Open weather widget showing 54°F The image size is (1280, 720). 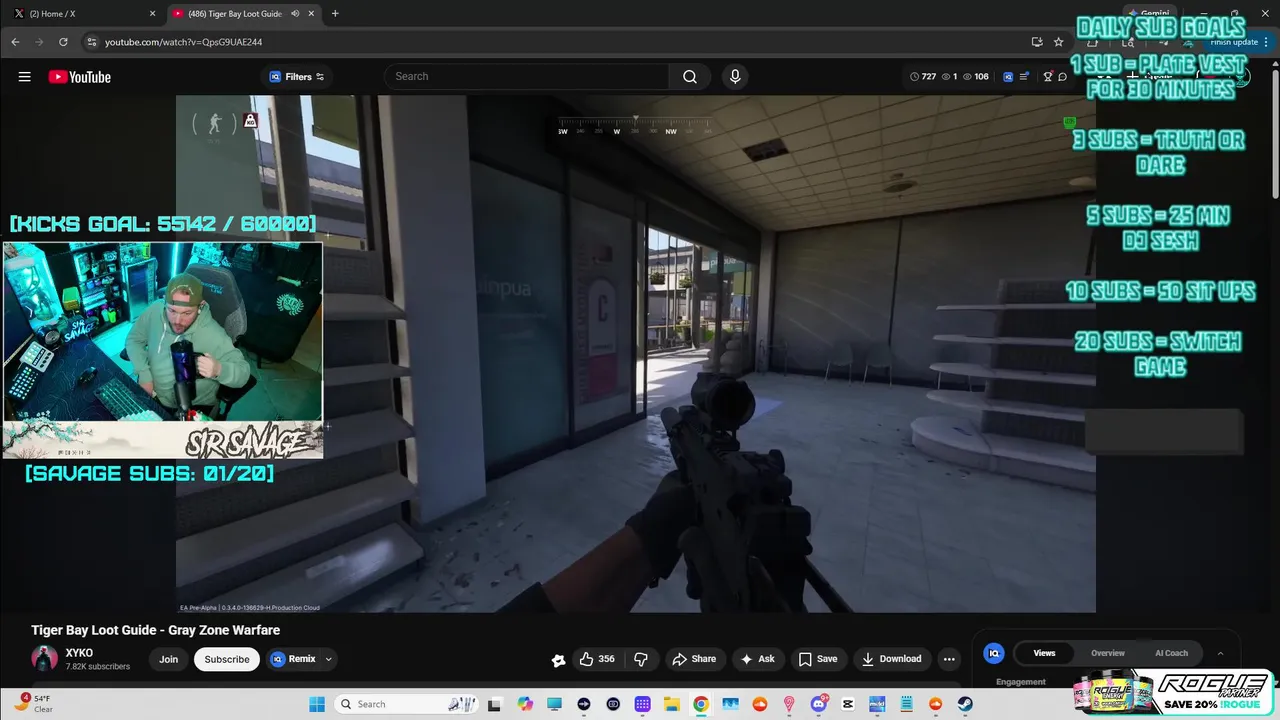[x=34, y=704]
